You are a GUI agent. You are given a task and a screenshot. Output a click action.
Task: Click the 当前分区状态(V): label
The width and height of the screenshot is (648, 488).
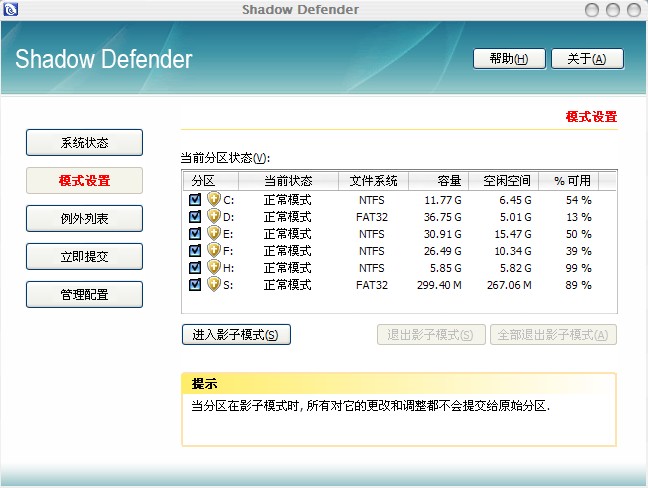(x=225, y=158)
